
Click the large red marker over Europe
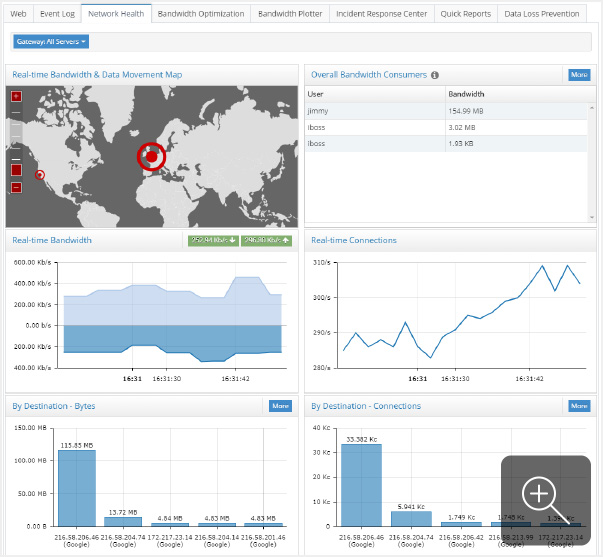pos(152,157)
